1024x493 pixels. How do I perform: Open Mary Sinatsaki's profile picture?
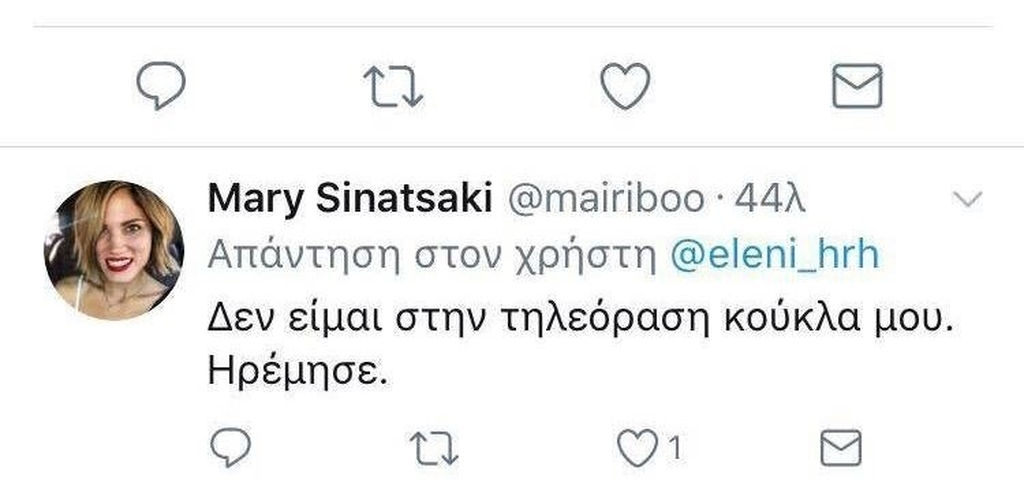click(x=114, y=250)
